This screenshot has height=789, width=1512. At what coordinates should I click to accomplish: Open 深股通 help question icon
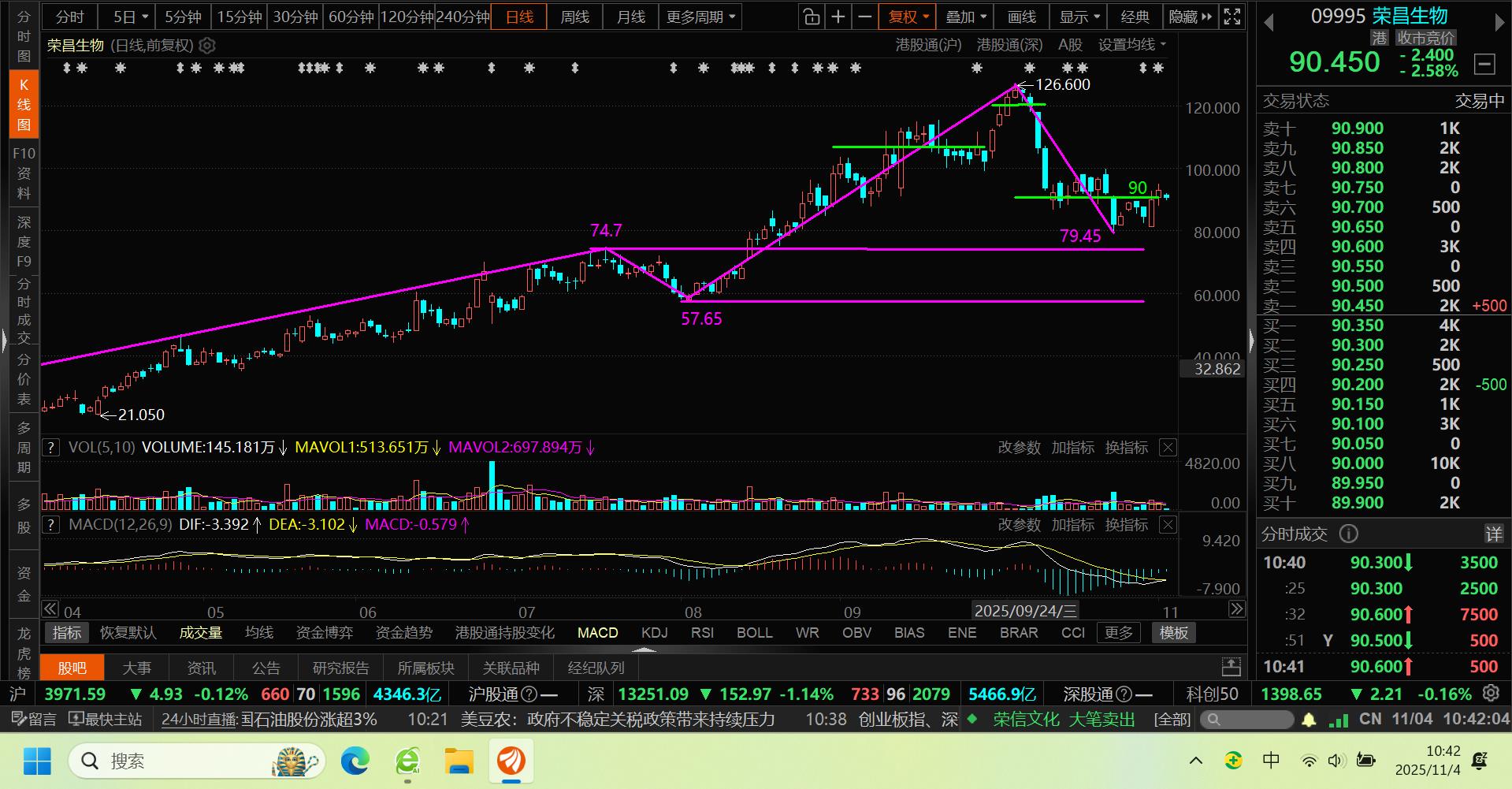click(x=1124, y=694)
